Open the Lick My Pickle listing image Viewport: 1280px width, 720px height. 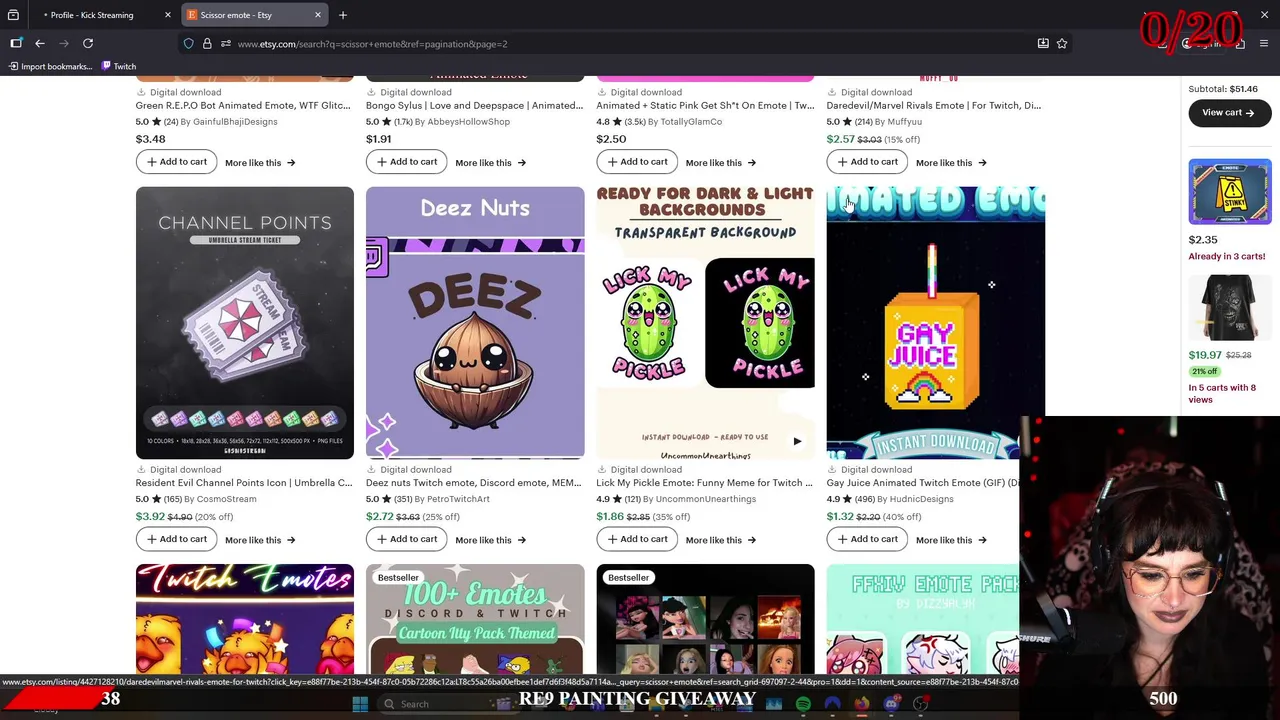click(x=705, y=323)
